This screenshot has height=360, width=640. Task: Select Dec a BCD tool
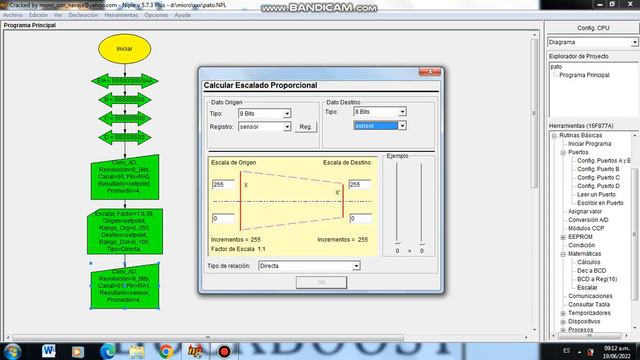(591, 271)
